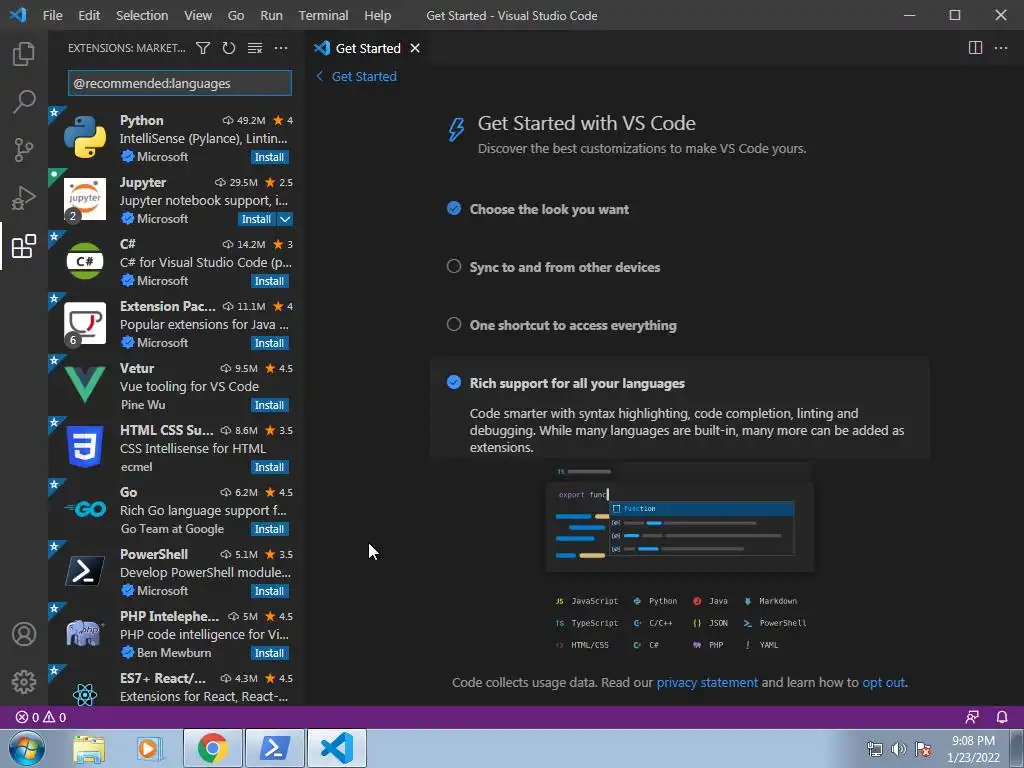Filter extensions using the funnel icon

point(203,48)
